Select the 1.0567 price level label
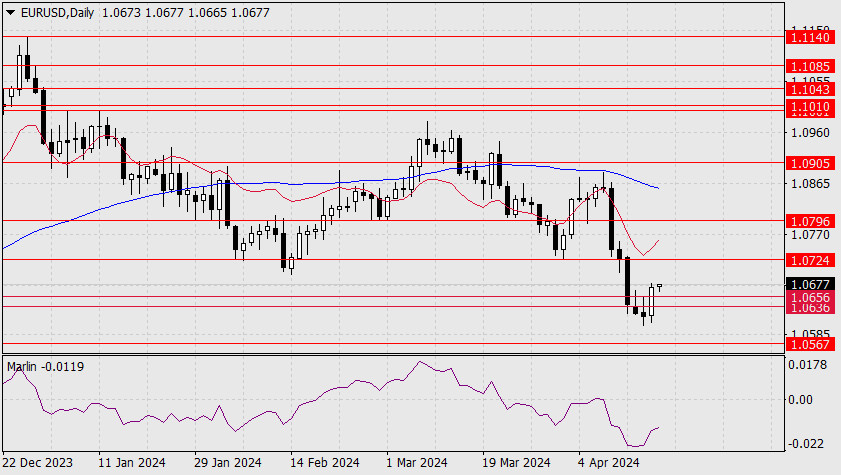Viewport: 841px width, 475px height. click(810, 344)
